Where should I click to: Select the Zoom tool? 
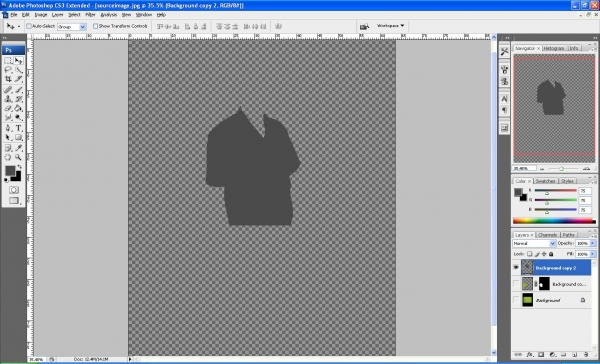[18, 157]
